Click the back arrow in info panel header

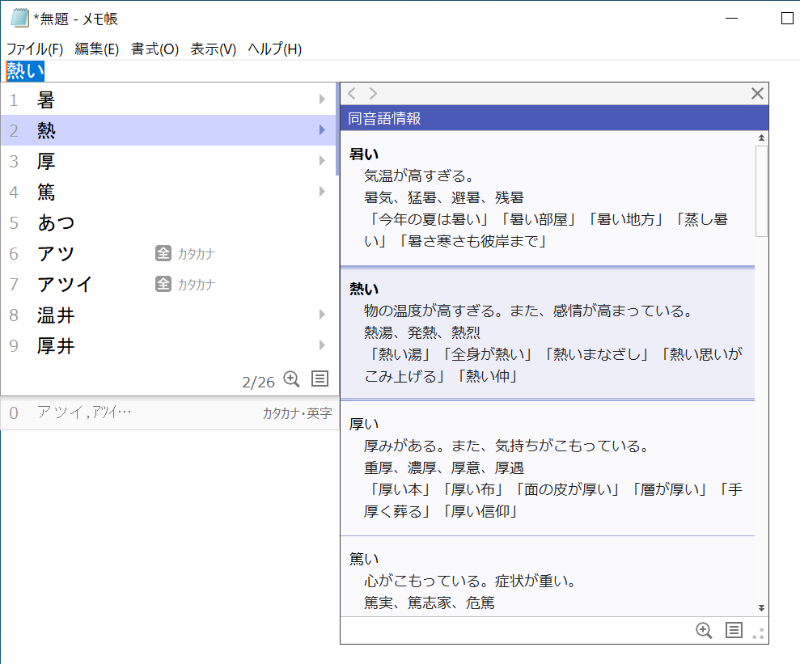352,94
